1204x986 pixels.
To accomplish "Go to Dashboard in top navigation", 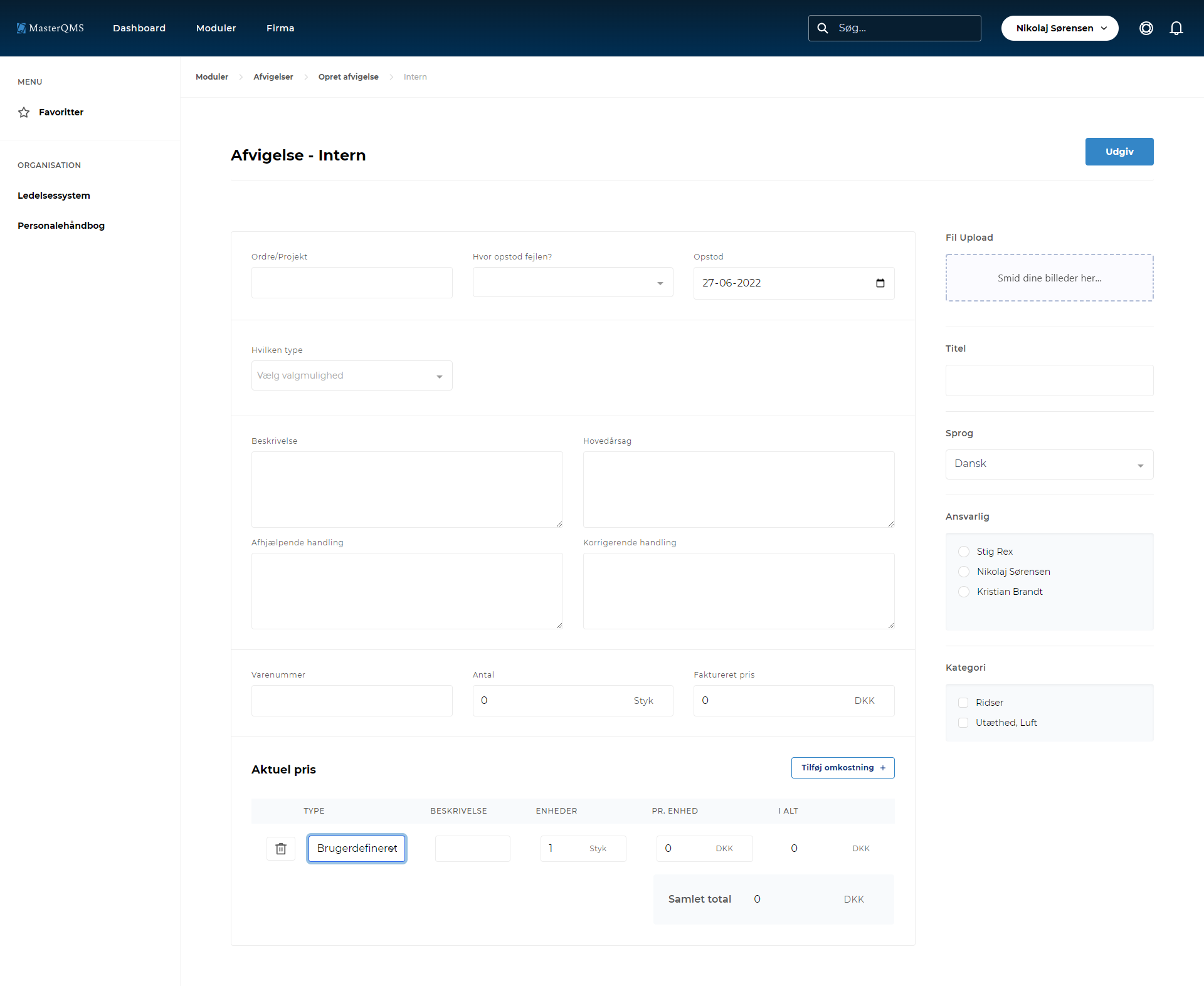I will pos(139,28).
